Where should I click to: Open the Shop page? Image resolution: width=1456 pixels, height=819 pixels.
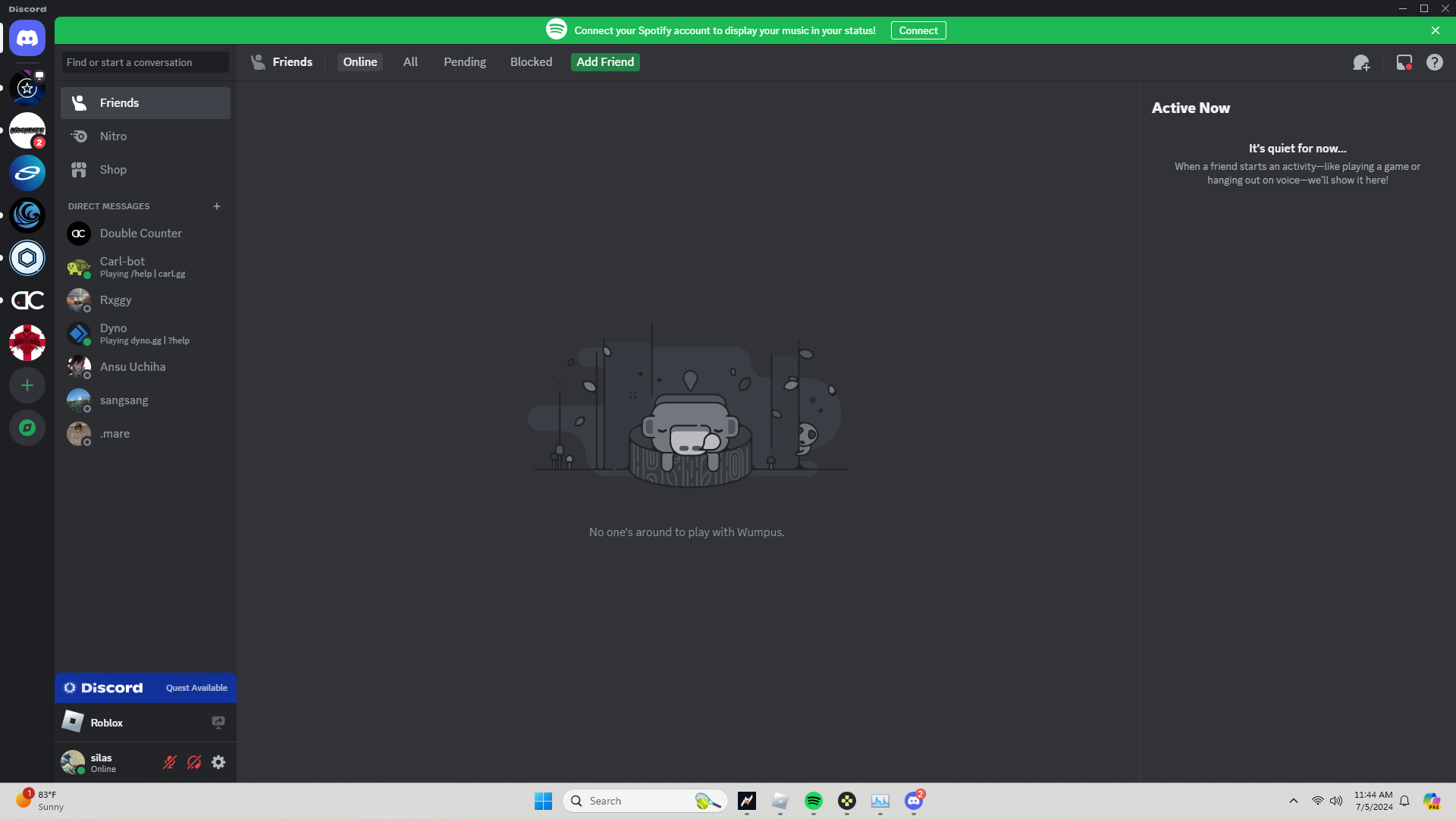click(146, 170)
